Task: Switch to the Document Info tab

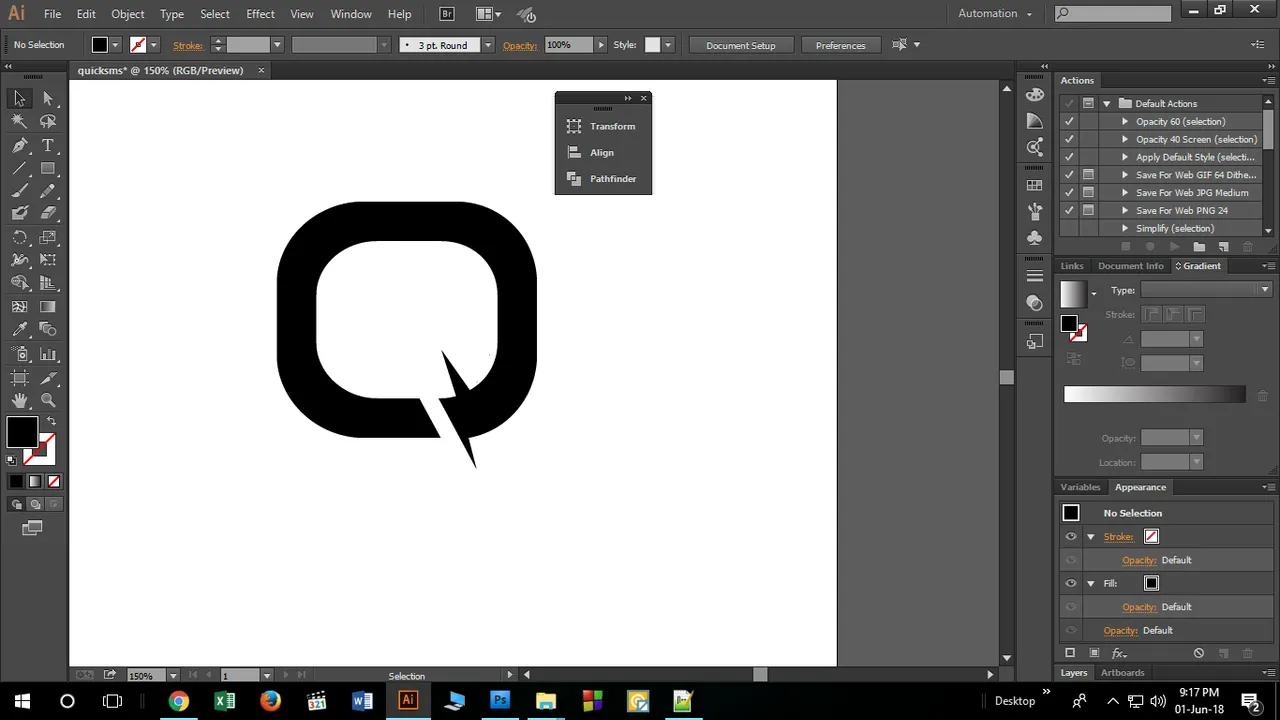Action: (x=1130, y=266)
